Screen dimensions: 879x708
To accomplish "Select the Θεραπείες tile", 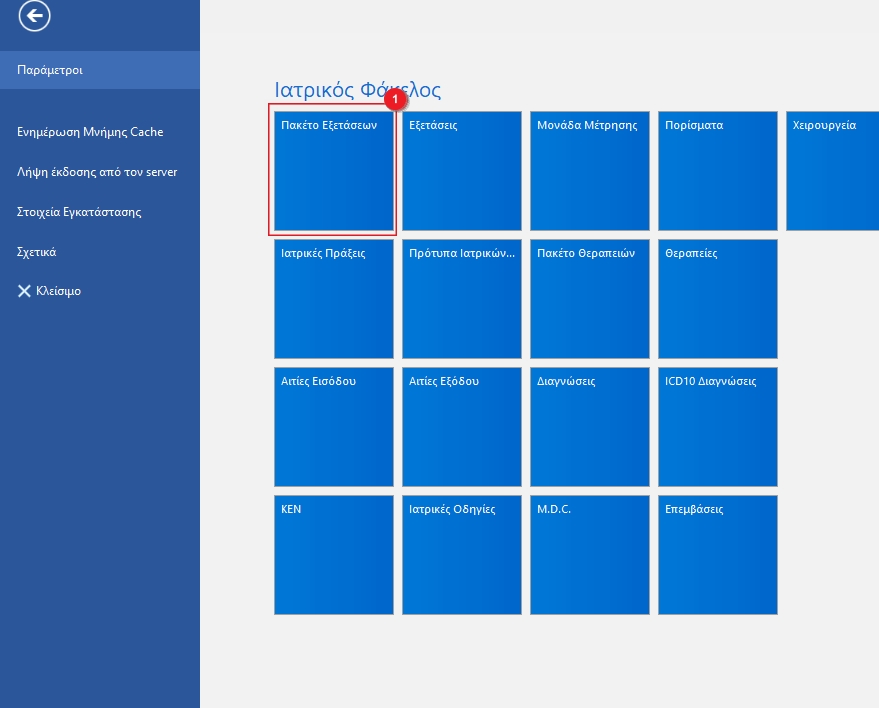I will [x=718, y=299].
